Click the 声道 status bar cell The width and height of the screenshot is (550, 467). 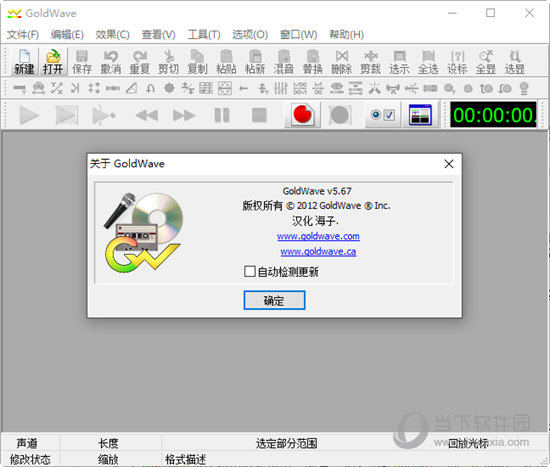click(x=27, y=443)
